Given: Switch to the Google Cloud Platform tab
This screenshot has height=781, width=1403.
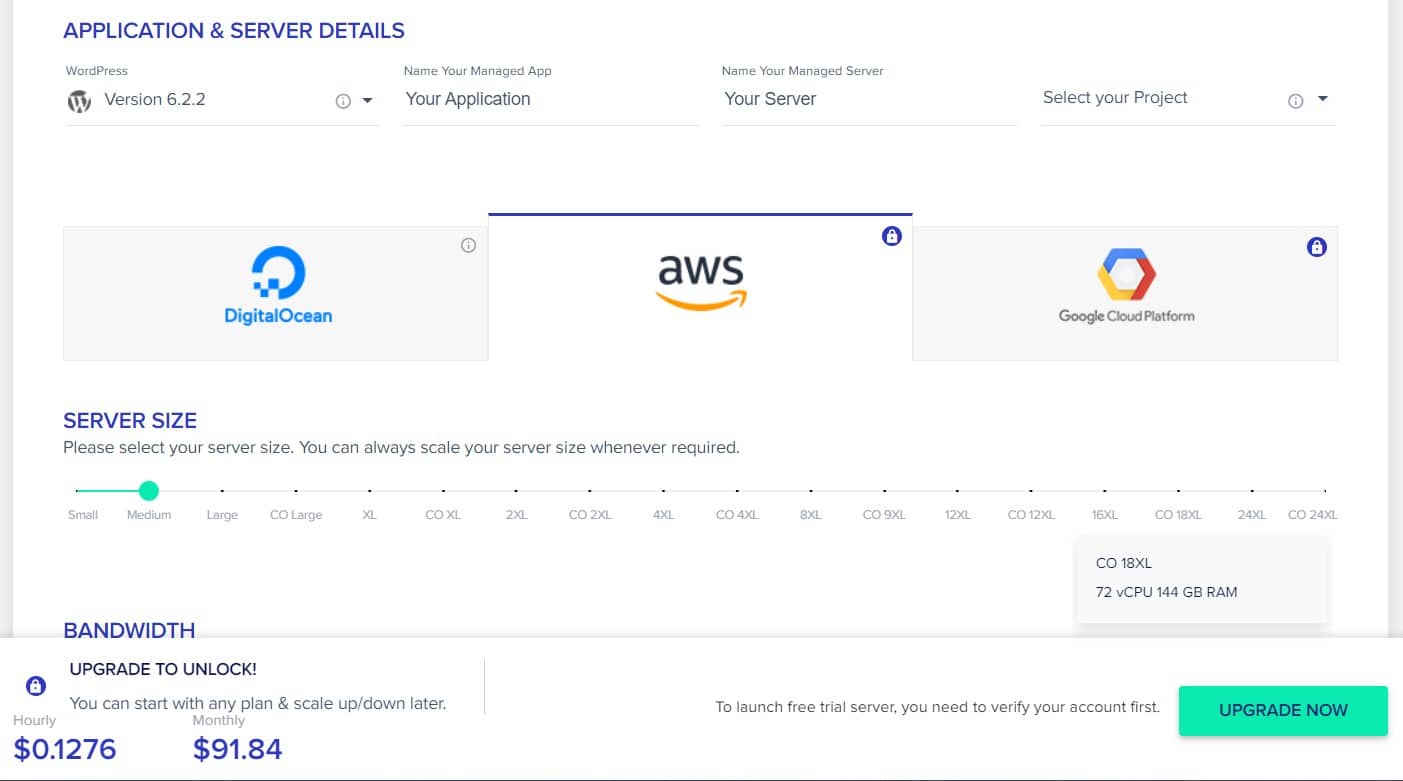Looking at the screenshot, I should point(1125,293).
